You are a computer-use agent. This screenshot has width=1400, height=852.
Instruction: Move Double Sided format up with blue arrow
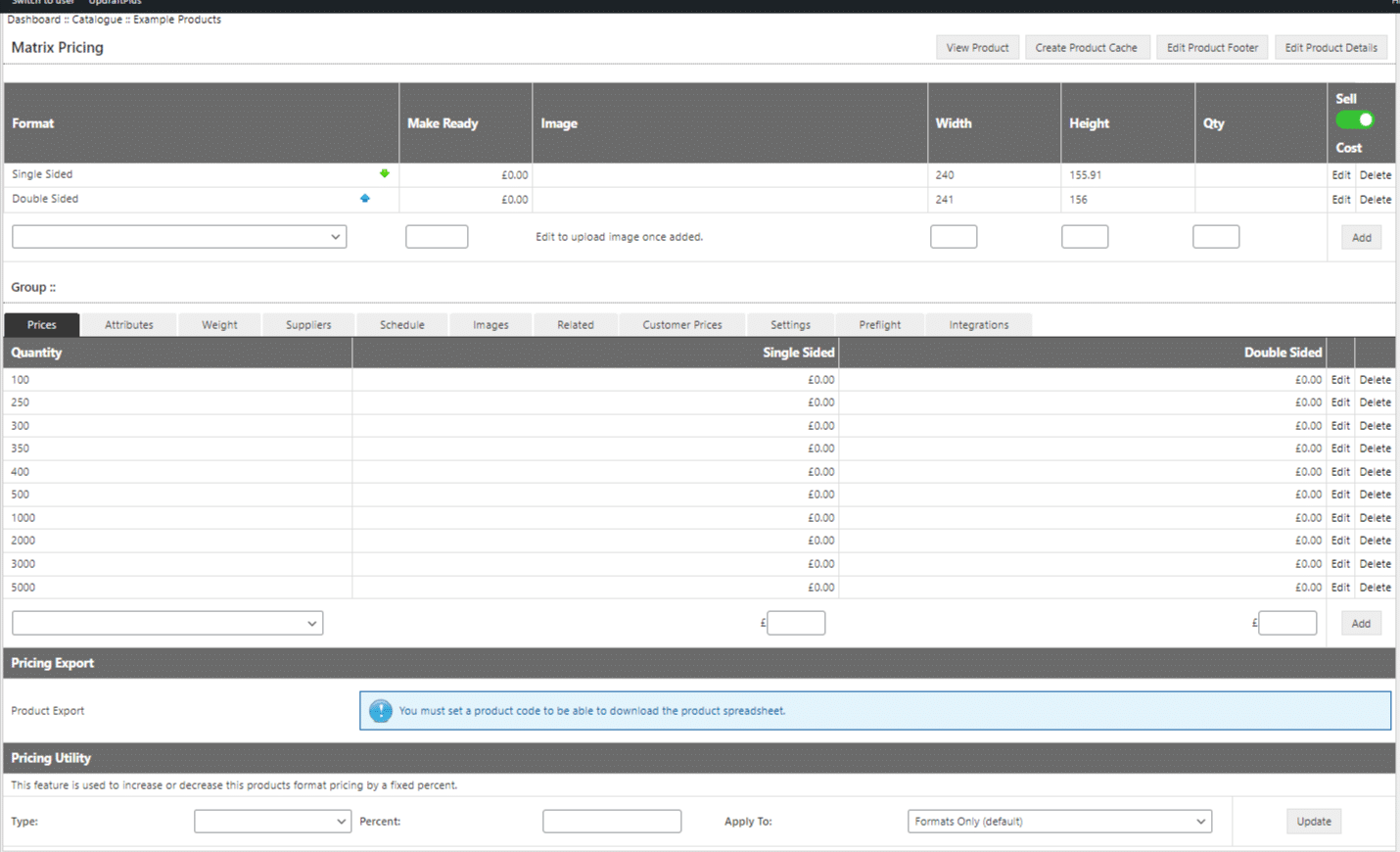365,198
